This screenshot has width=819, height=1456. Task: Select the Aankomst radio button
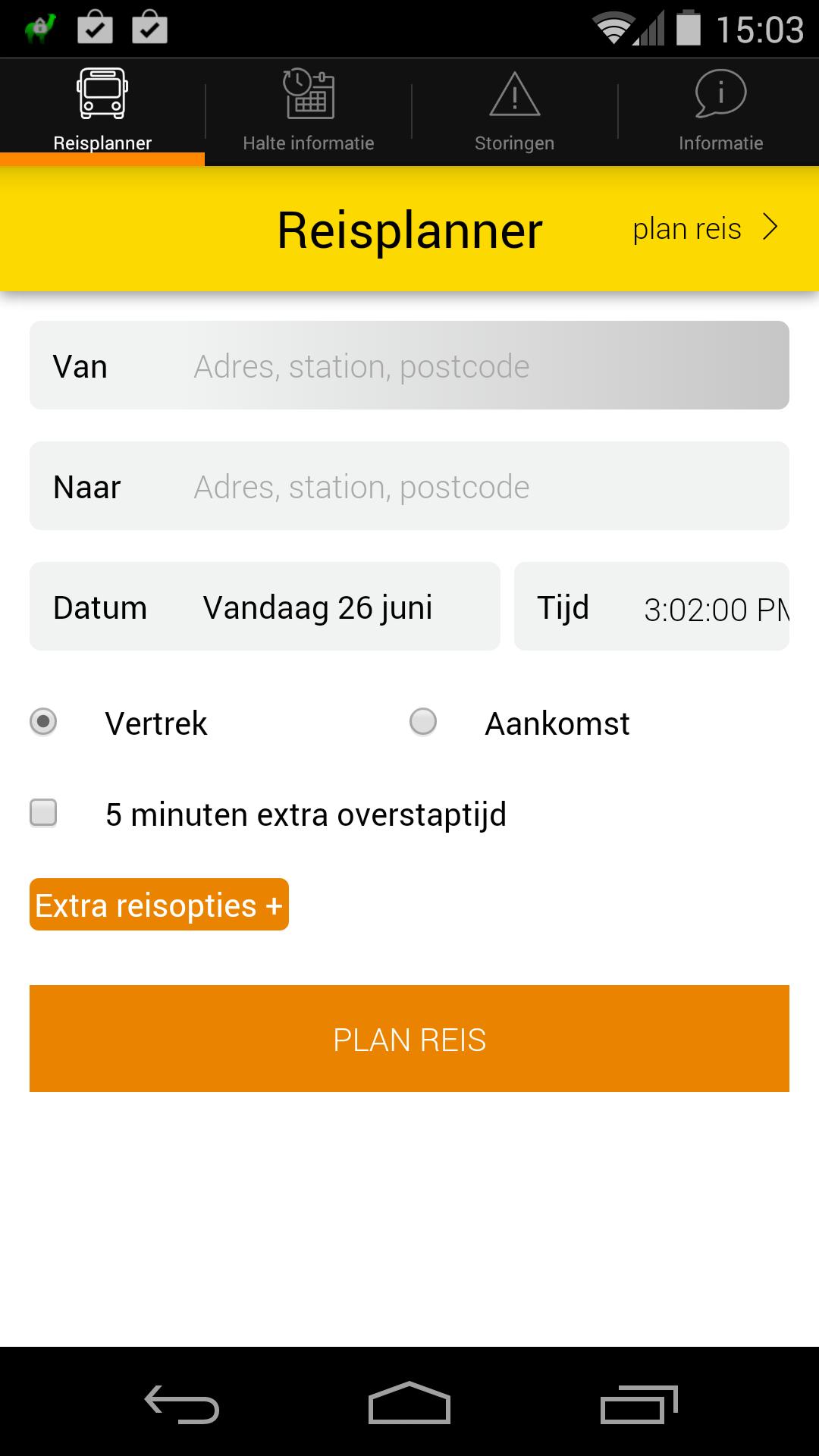coord(423,721)
